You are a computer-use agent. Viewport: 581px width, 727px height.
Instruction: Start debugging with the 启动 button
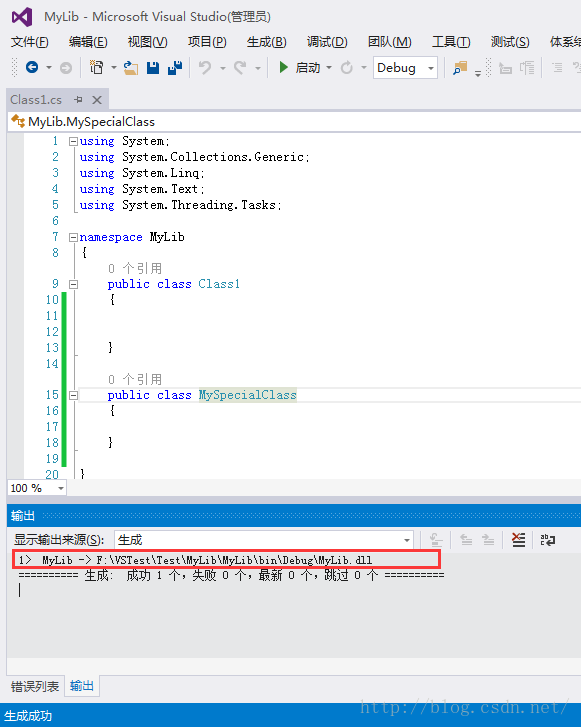click(300, 68)
